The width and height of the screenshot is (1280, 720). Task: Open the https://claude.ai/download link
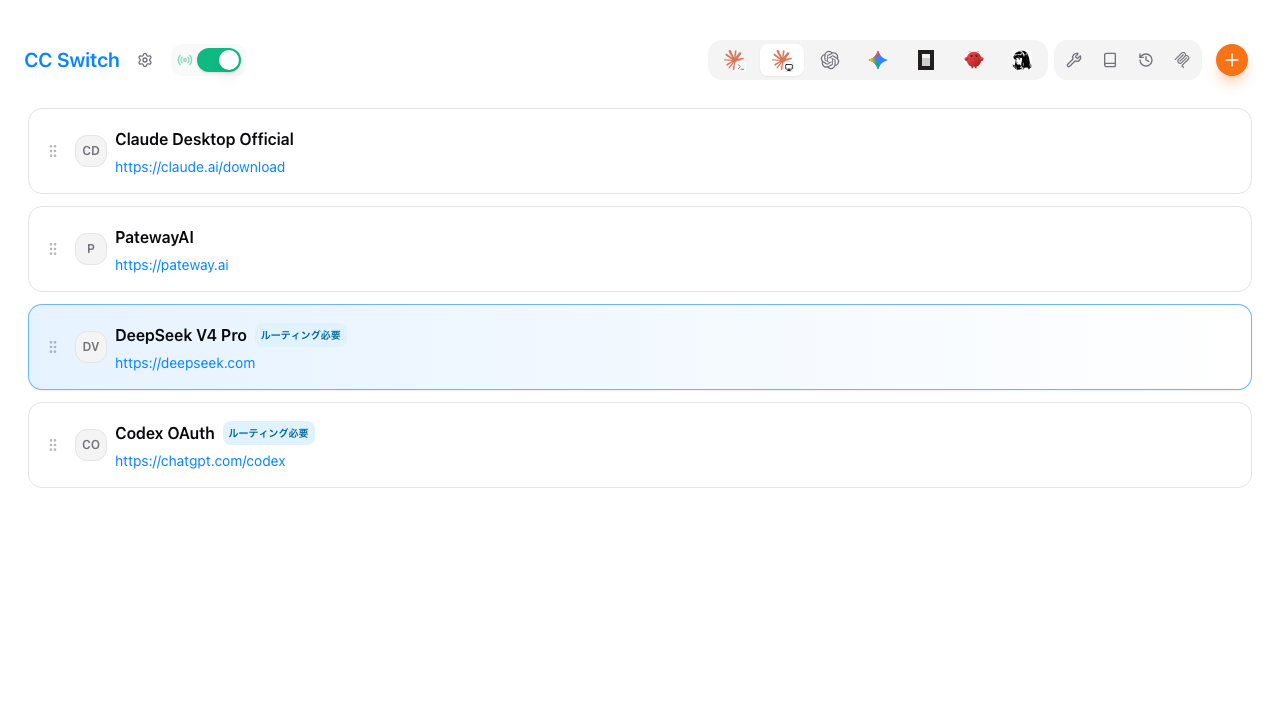coord(200,167)
